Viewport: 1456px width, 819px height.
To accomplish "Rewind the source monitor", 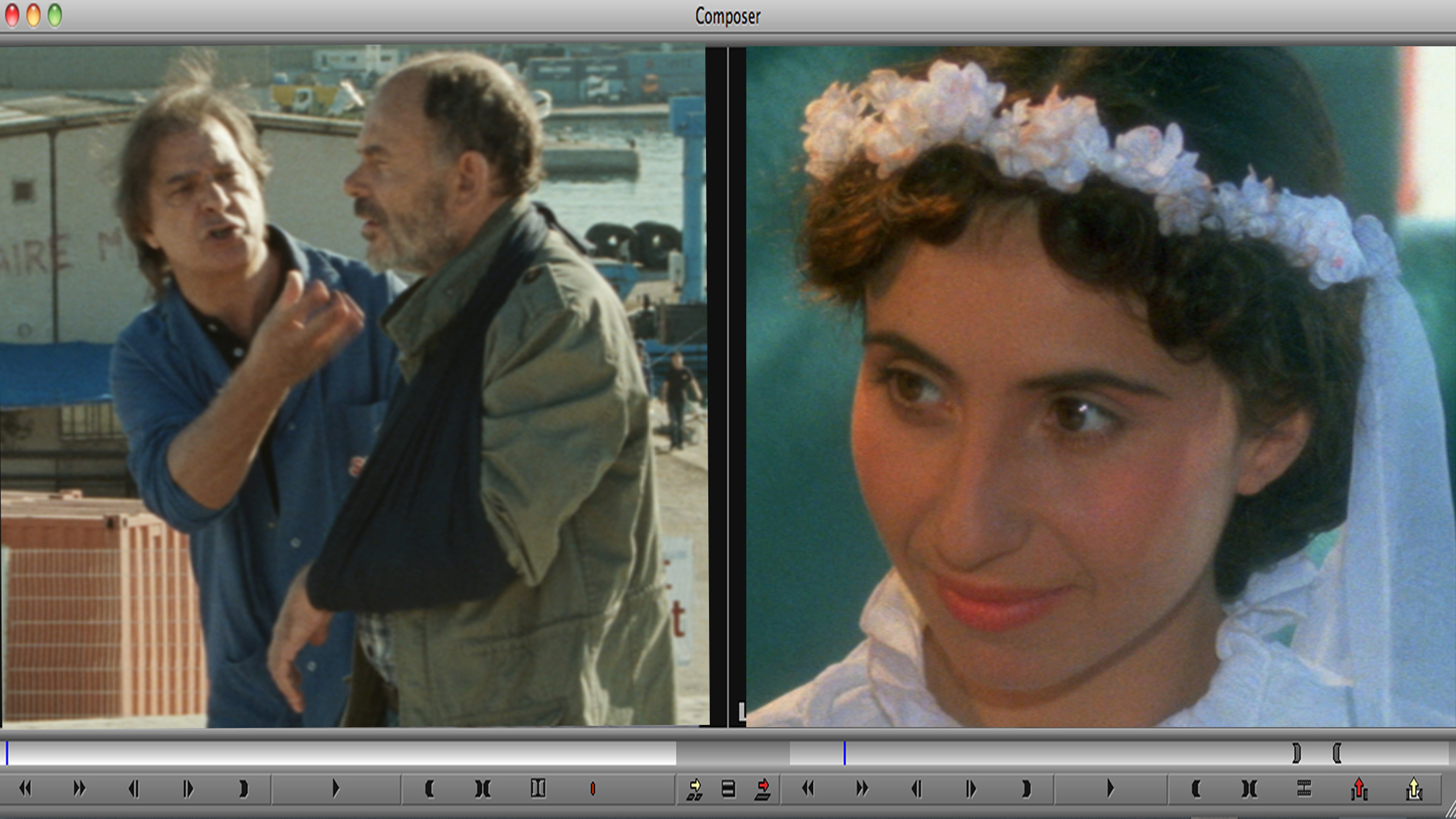I will point(25,788).
